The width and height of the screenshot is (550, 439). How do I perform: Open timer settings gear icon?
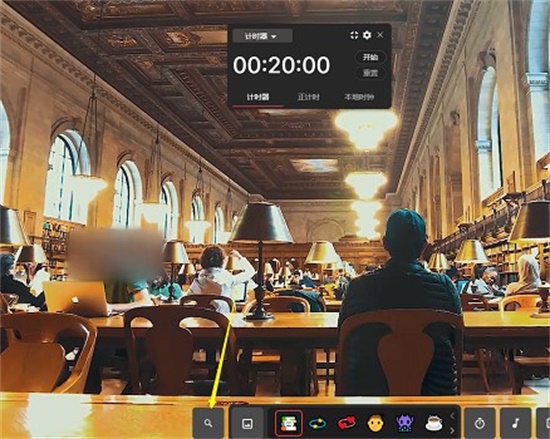coord(367,35)
